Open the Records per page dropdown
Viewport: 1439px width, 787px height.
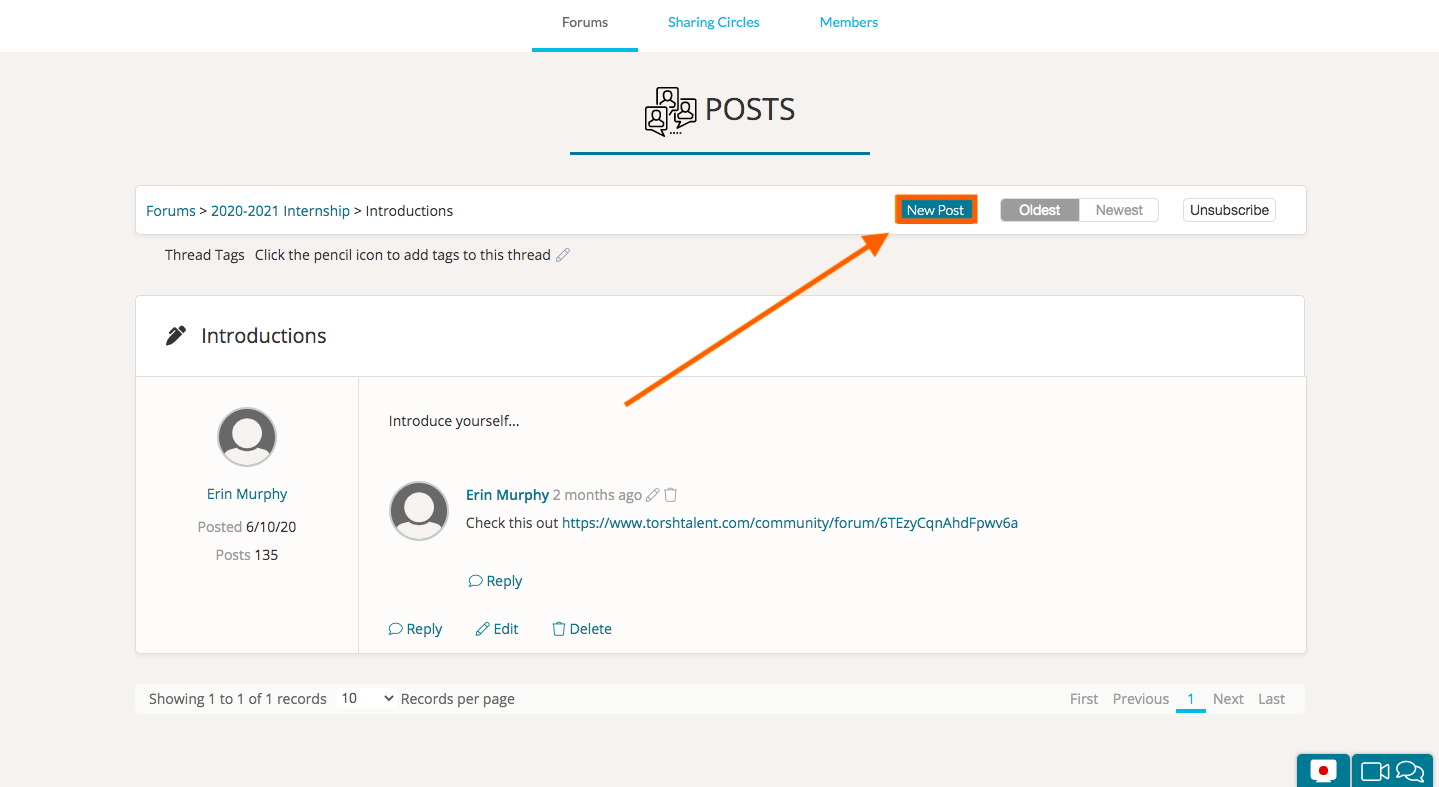[367, 699]
